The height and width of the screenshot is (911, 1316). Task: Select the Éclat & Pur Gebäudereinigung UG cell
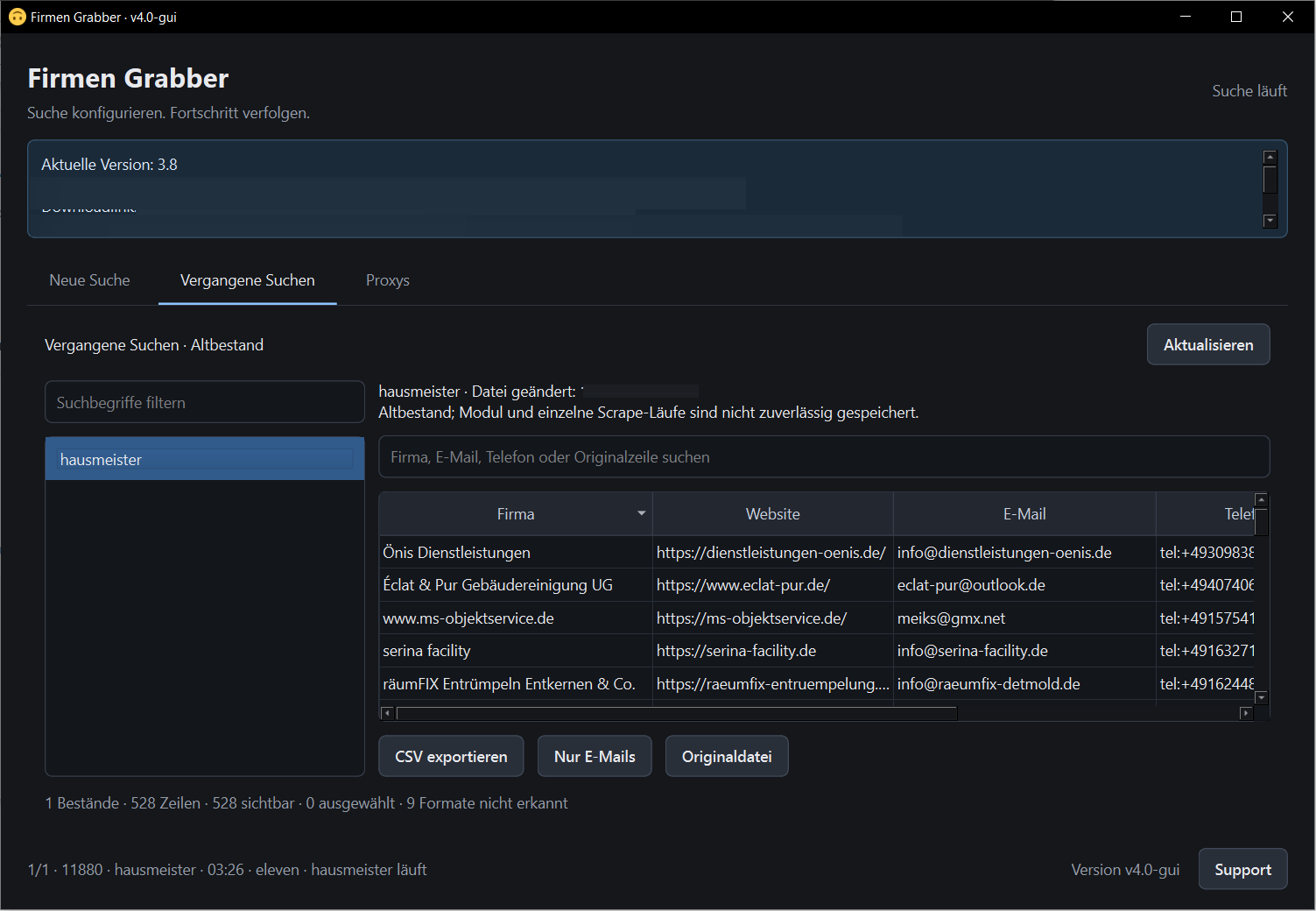pos(516,585)
